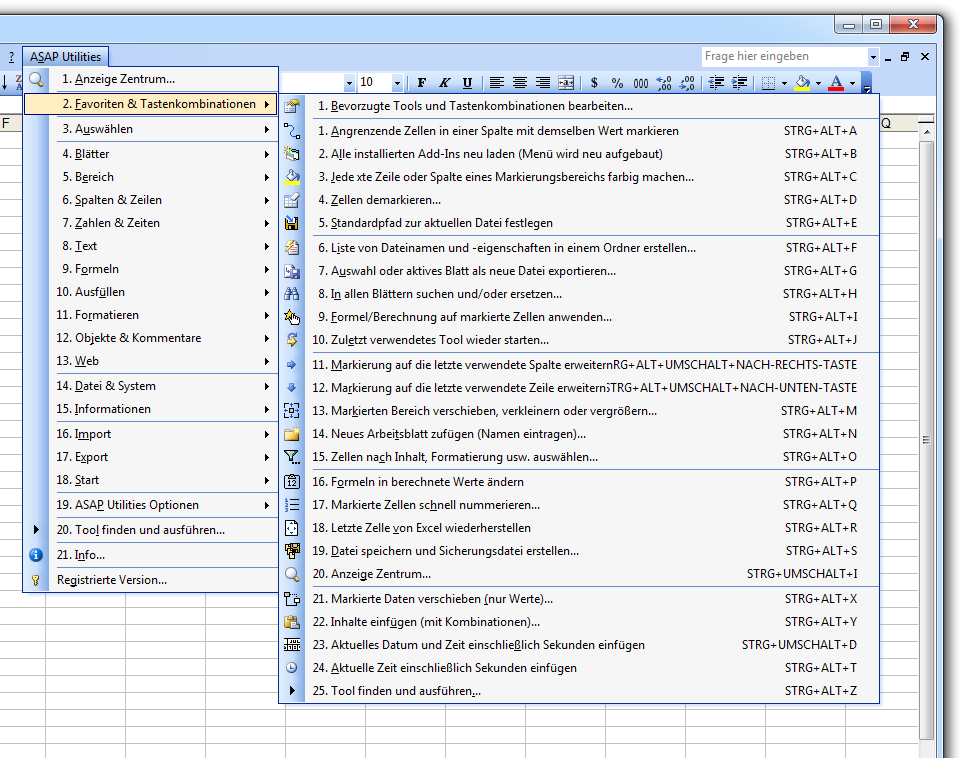The image size is (964, 758).
Task: Click the borders toolbar icon
Action: click(768, 82)
